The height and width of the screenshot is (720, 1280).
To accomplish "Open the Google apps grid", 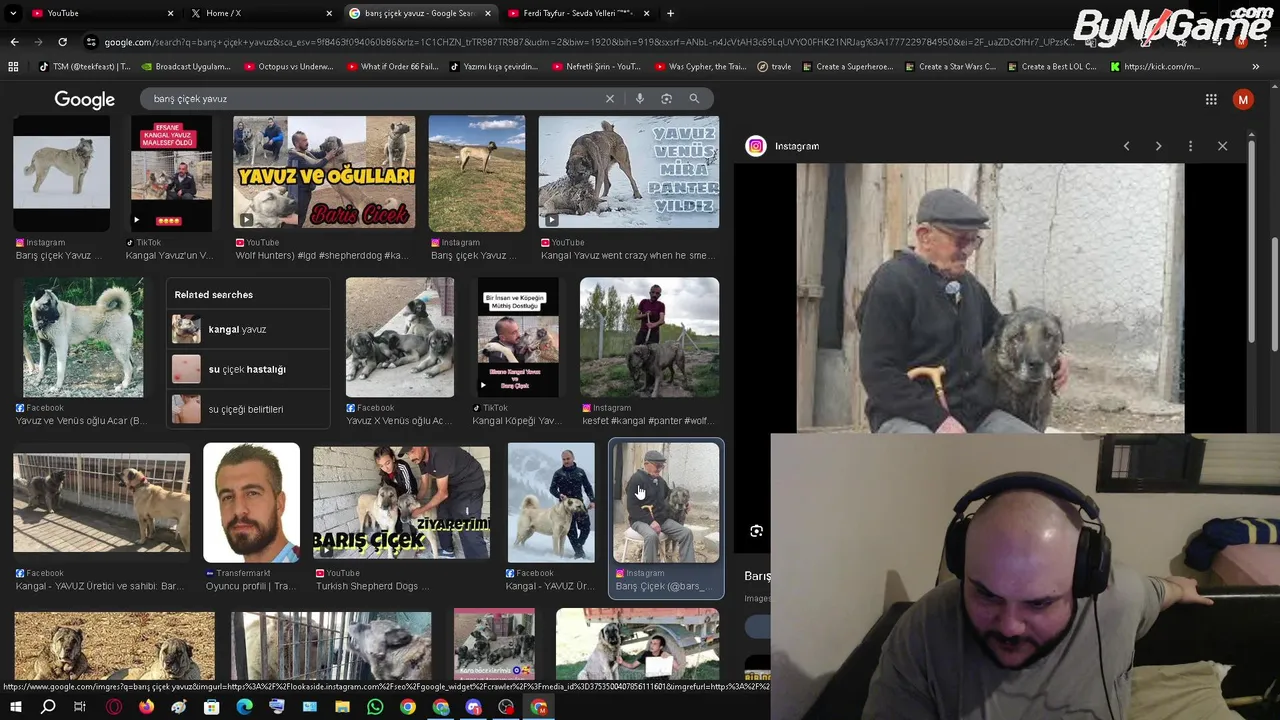I will [1211, 99].
